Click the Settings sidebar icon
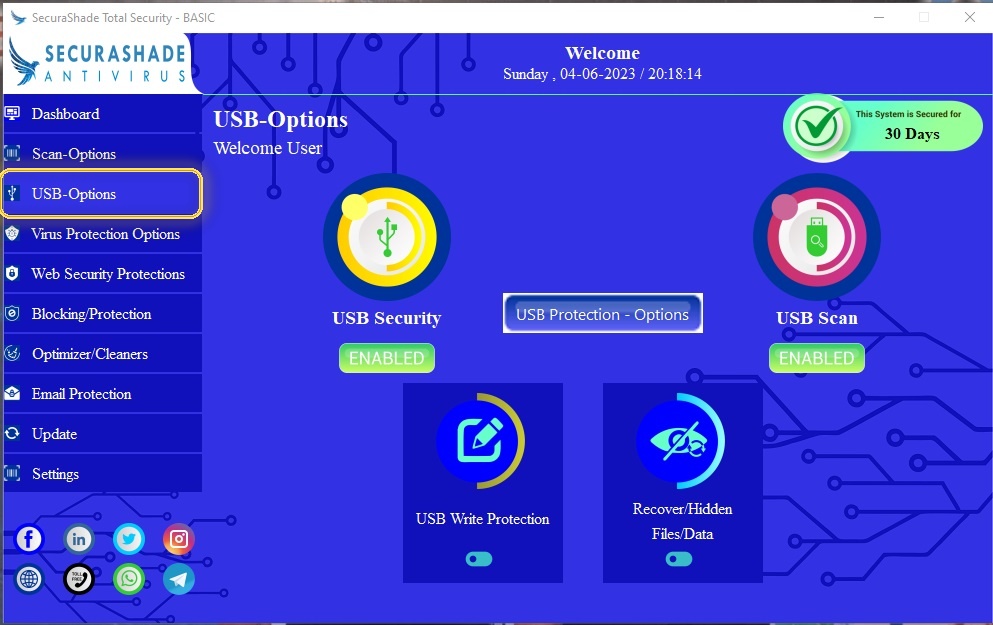The image size is (993, 625). pos(12,473)
